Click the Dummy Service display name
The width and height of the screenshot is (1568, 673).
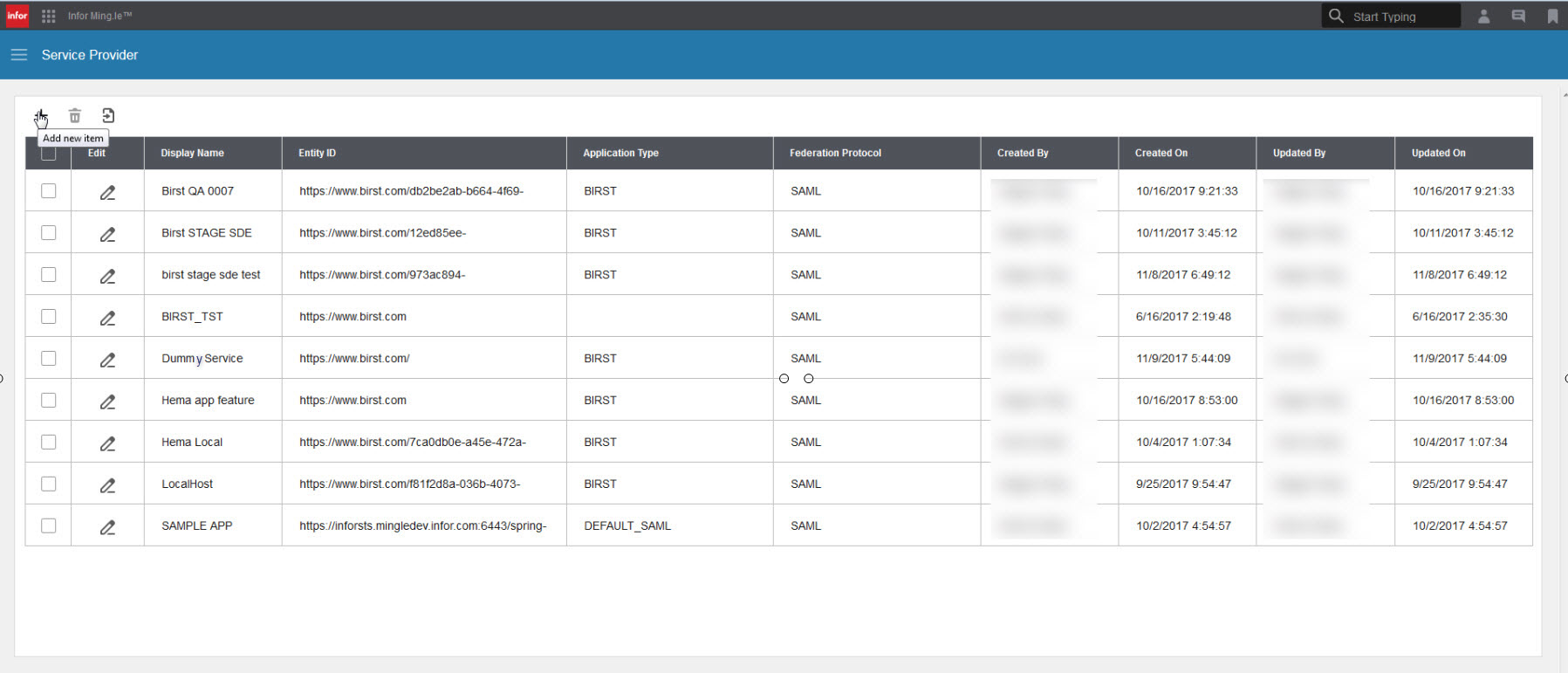pyautogui.click(x=202, y=358)
